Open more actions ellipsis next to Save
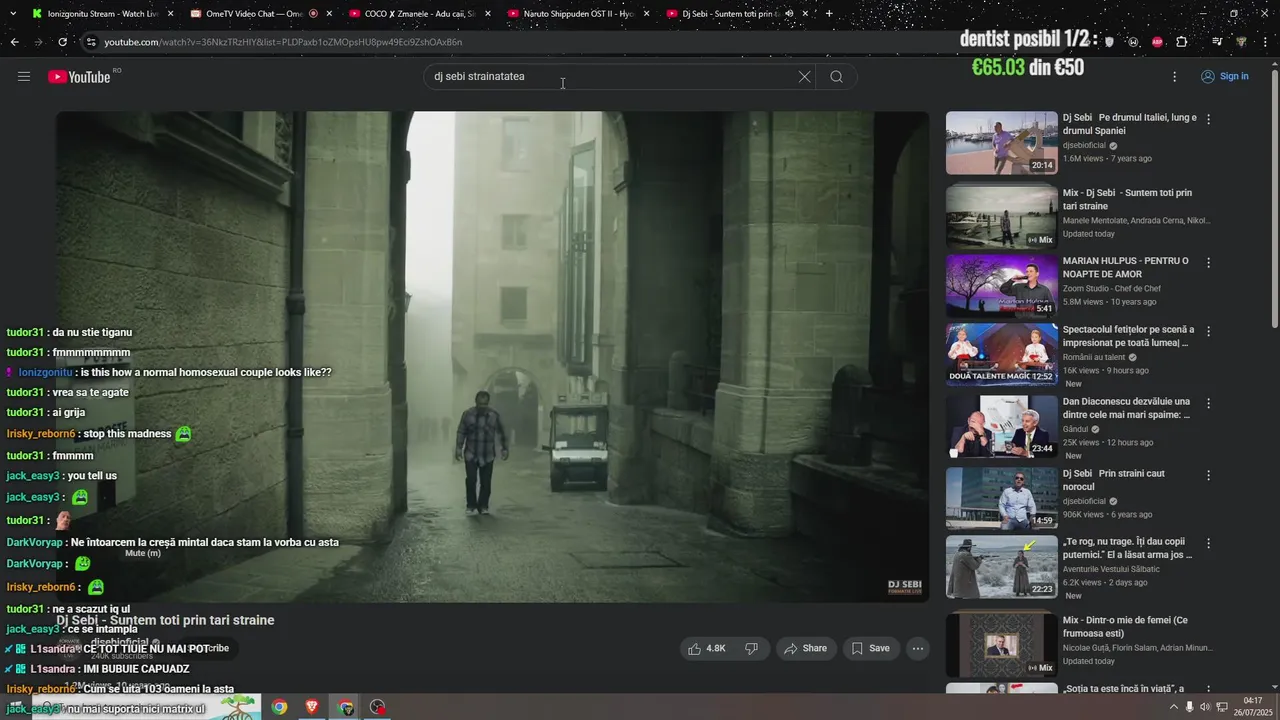Viewport: 1280px width, 720px height. pyautogui.click(x=918, y=648)
